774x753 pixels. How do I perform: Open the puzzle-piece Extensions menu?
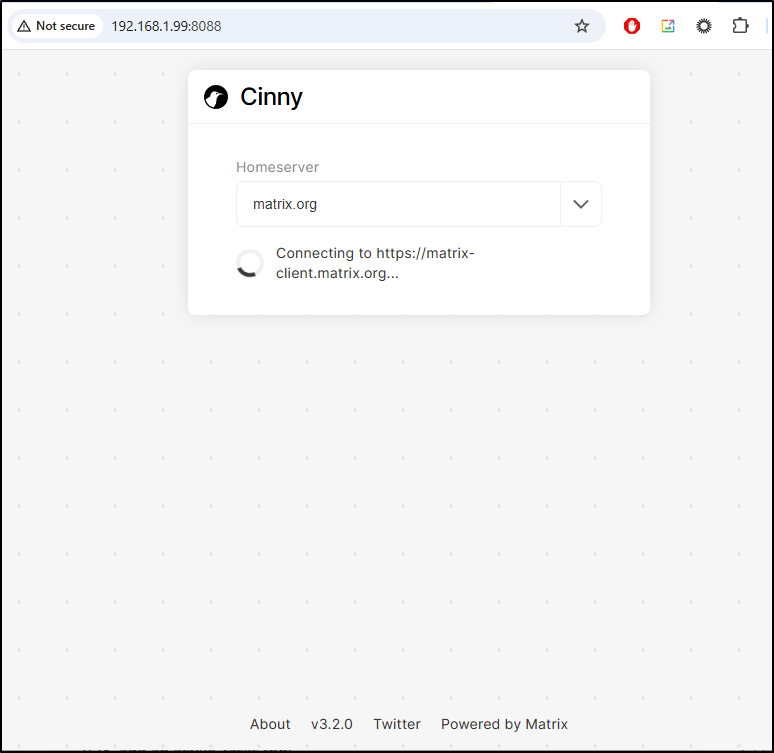tap(740, 26)
